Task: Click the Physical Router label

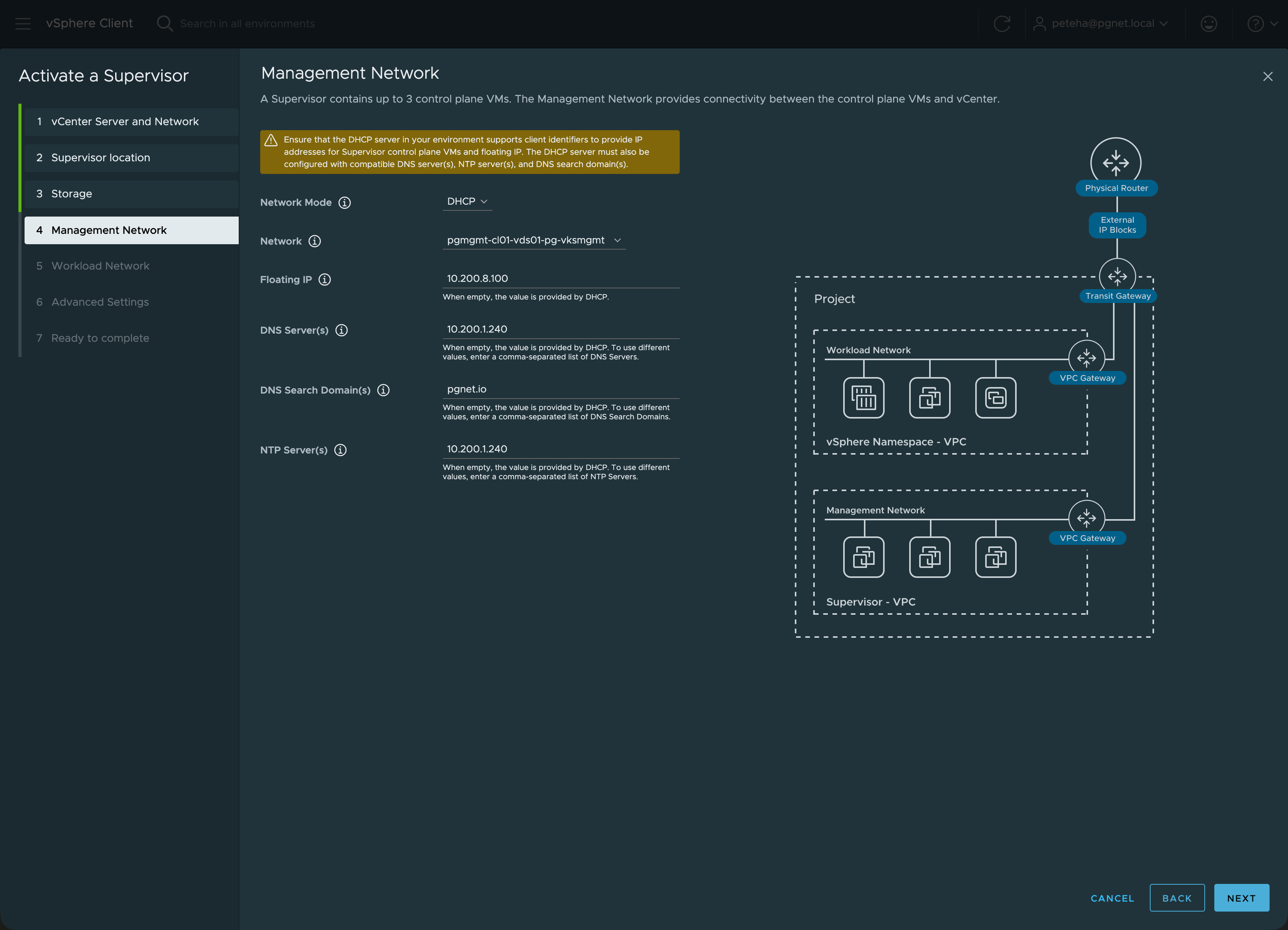Action: coord(1116,188)
